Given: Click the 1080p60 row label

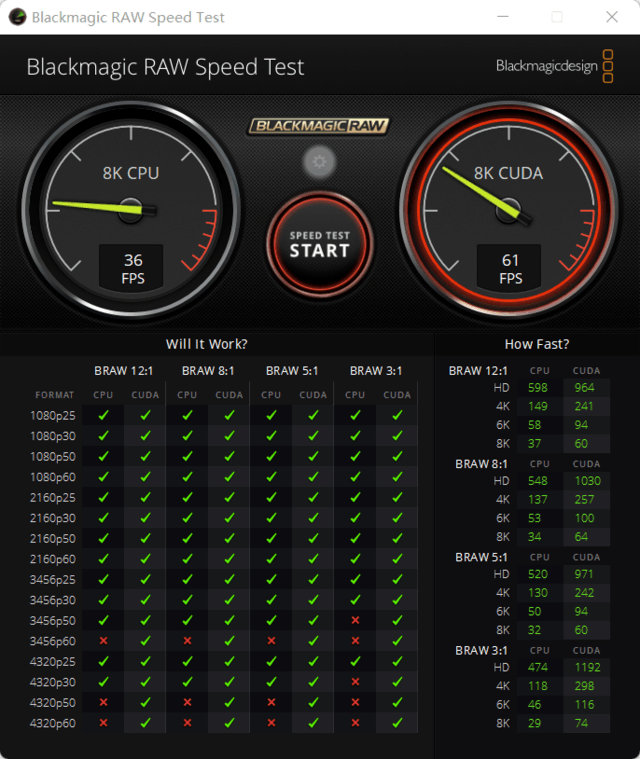Looking at the screenshot, I should pyautogui.click(x=53, y=477).
